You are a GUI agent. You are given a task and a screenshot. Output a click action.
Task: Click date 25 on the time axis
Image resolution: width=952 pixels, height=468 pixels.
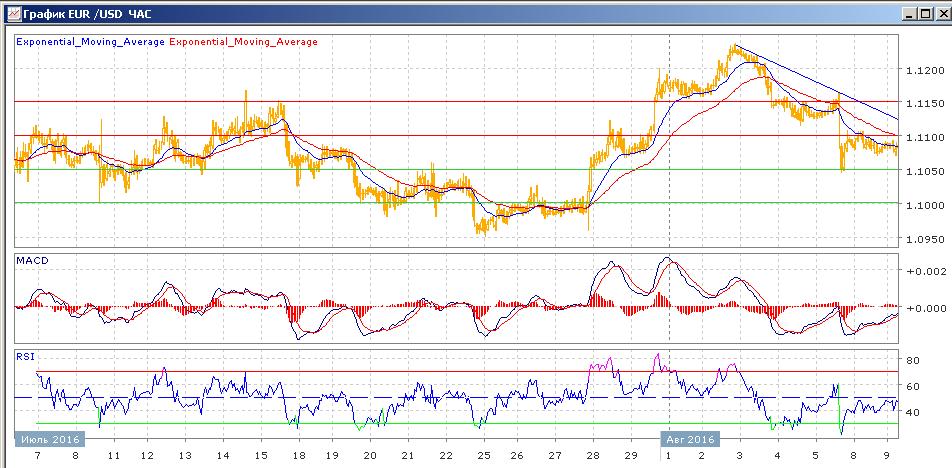tap(484, 456)
